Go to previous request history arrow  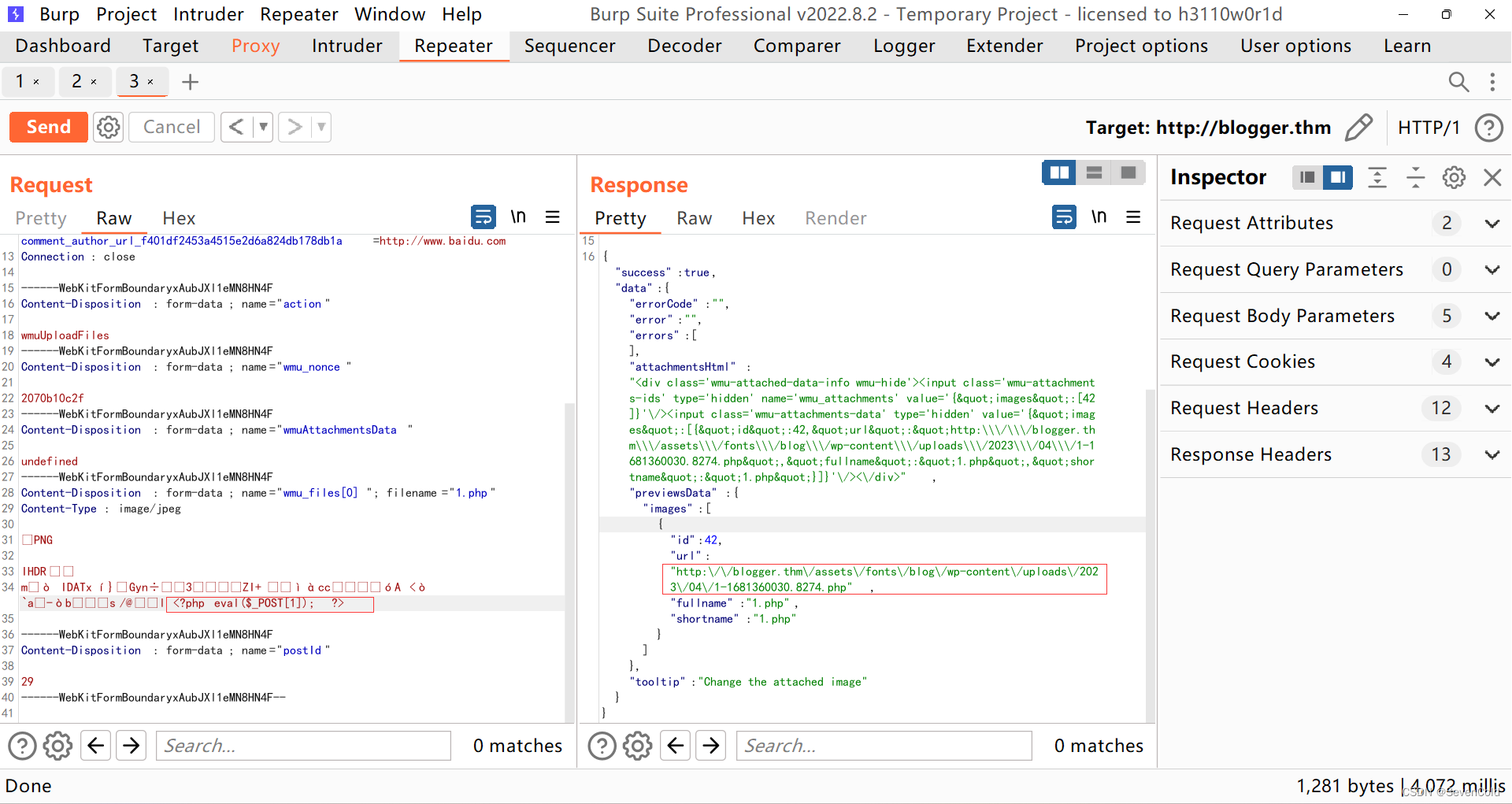236,127
